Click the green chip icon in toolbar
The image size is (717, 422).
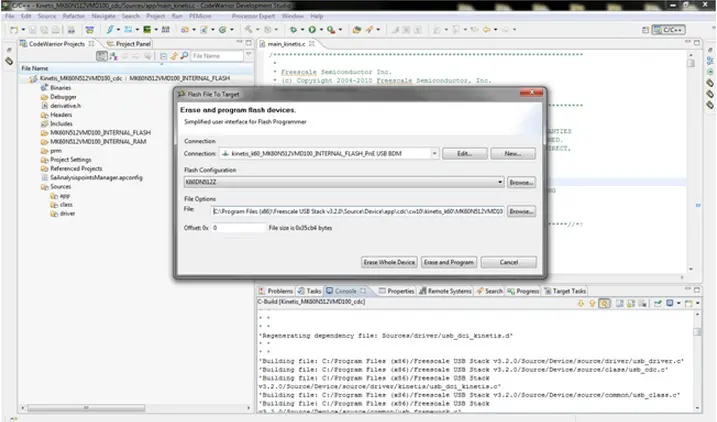[x=147, y=29]
